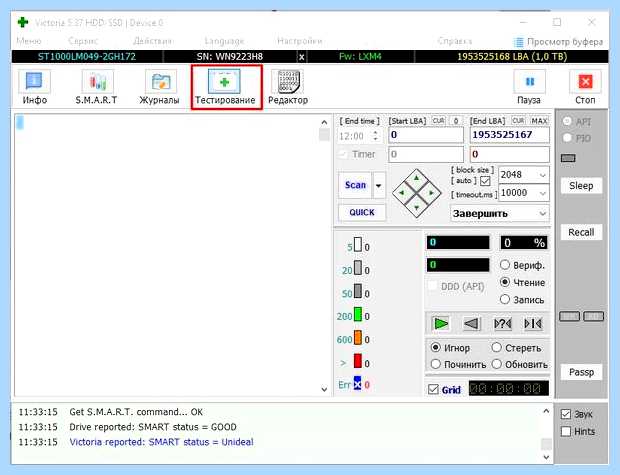
Task: Click the Scan button
Action: tap(355, 185)
